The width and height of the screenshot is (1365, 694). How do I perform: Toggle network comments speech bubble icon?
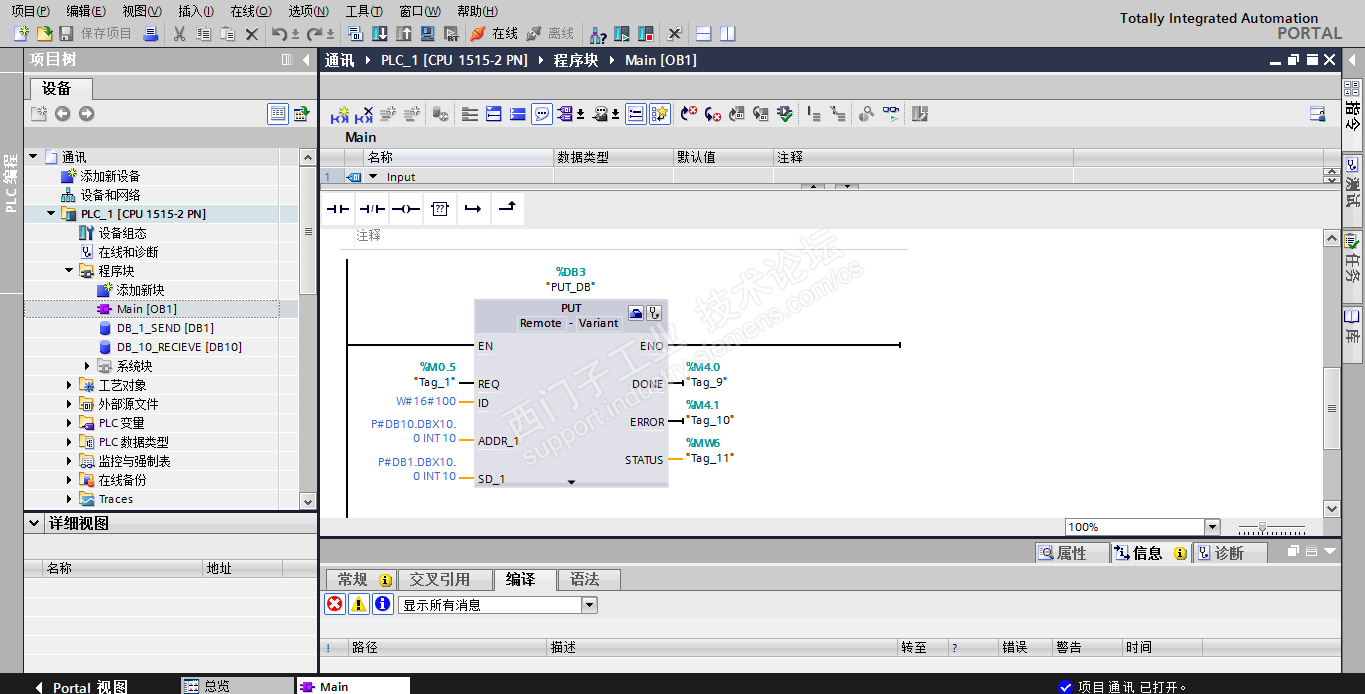tap(542, 114)
